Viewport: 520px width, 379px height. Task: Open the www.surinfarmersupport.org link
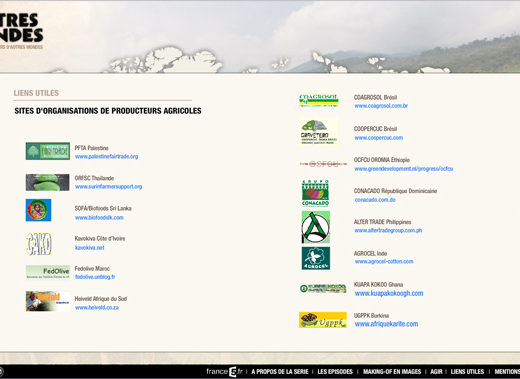pos(108,187)
